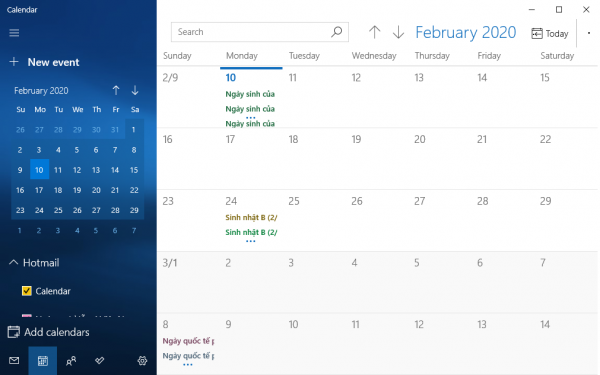Click the February 2020 header title

tap(465, 32)
